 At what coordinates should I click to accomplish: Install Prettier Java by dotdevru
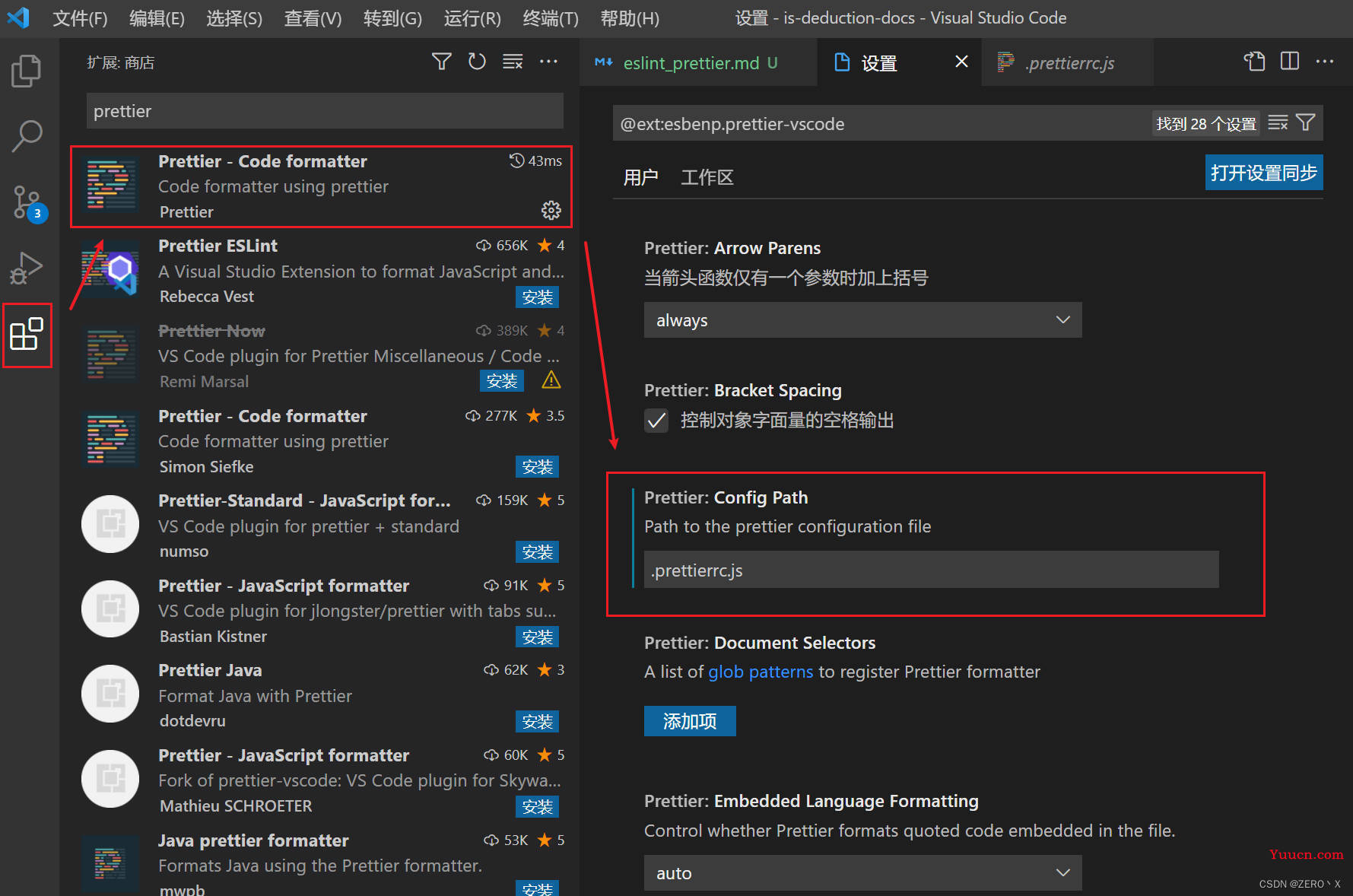tap(538, 722)
